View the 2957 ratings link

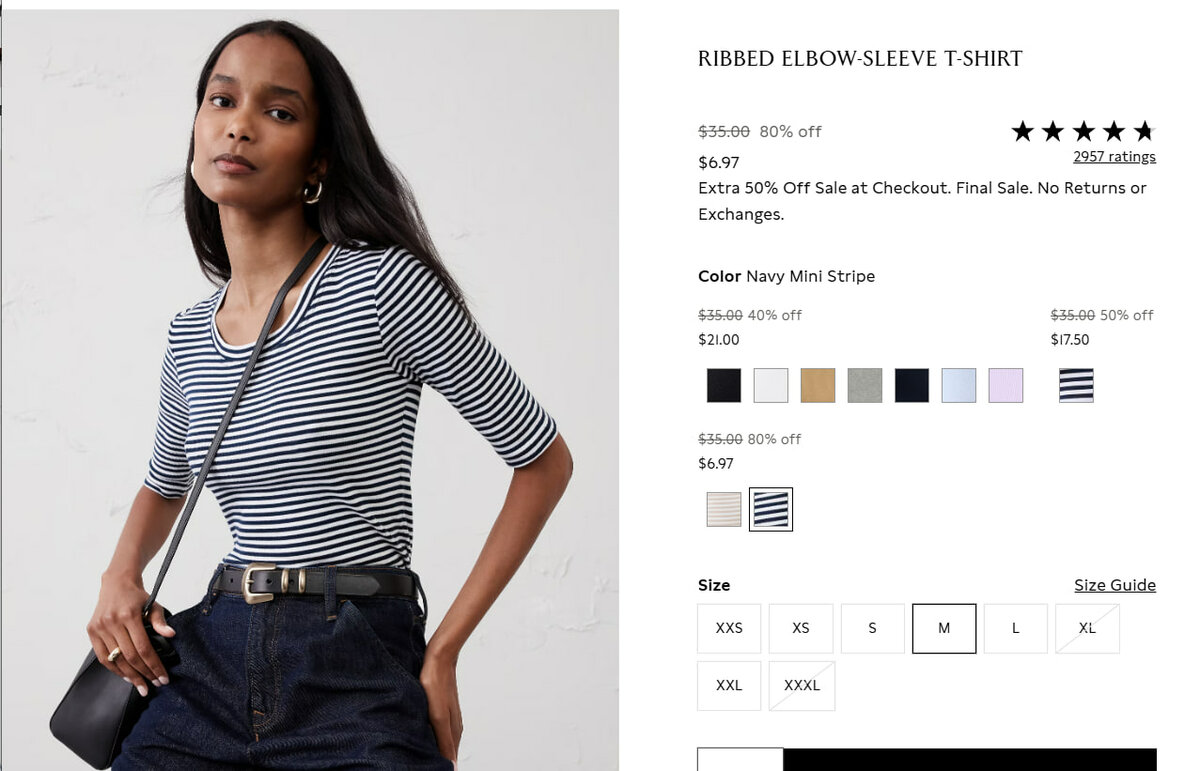point(1114,157)
